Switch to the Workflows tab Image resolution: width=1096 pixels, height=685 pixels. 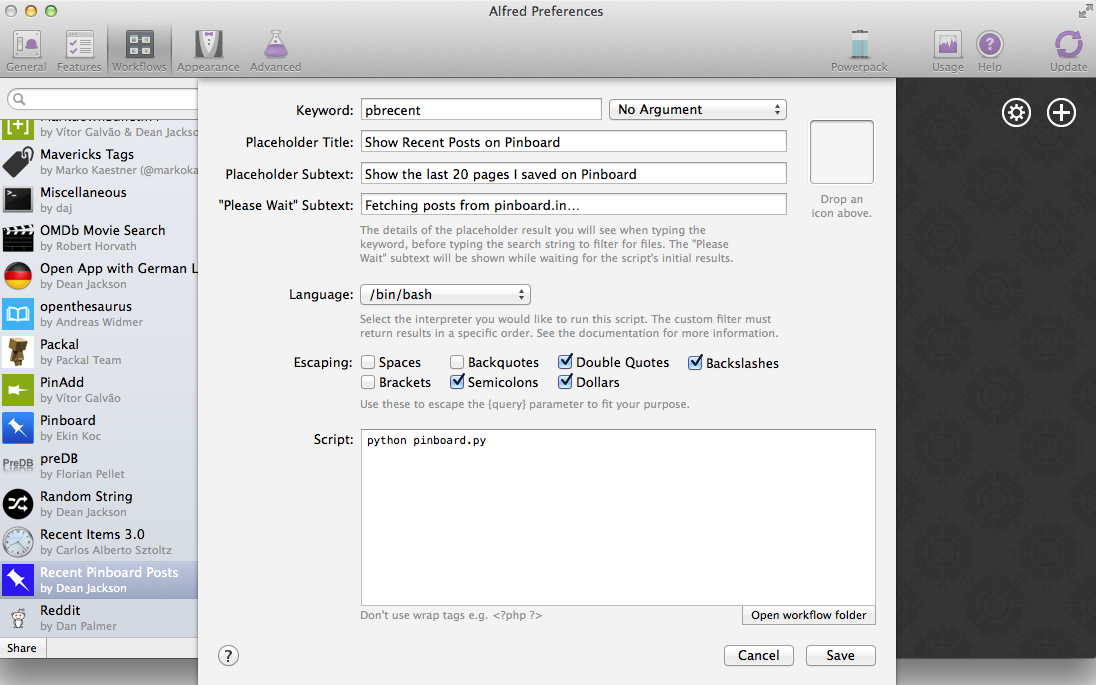[x=139, y=51]
